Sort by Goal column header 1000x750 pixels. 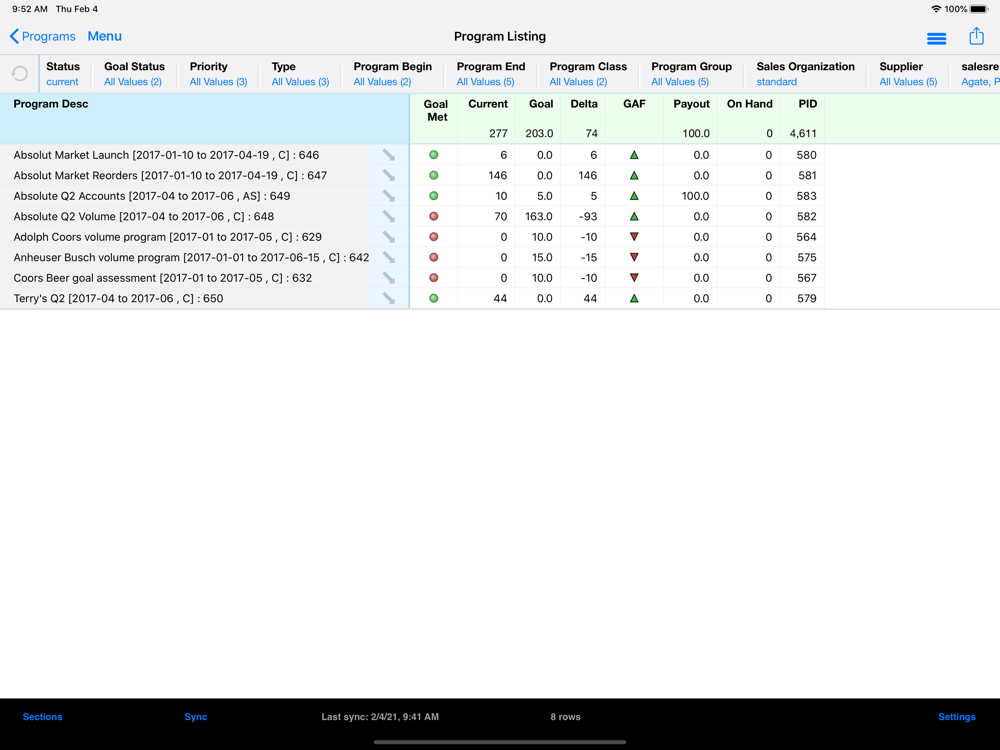pos(541,104)
